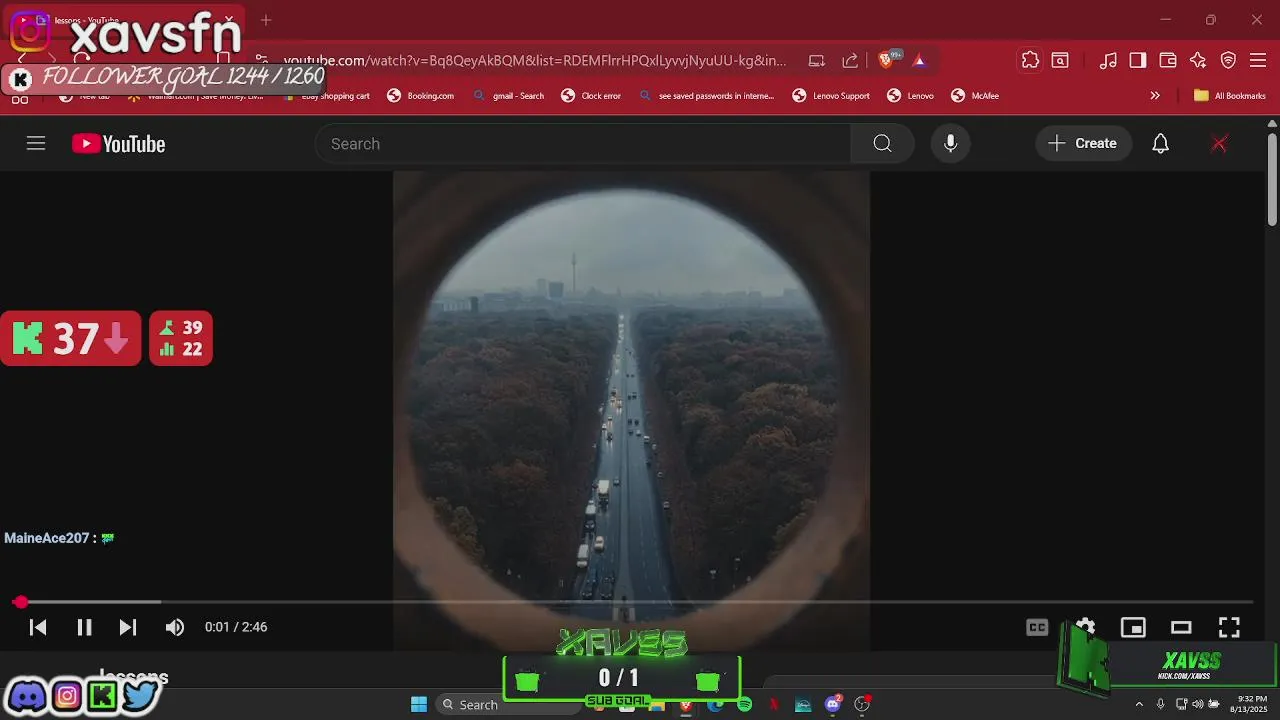The image size is (1280, 720).
Task: Open Discord from the taskbar
Action: [833, 704]
